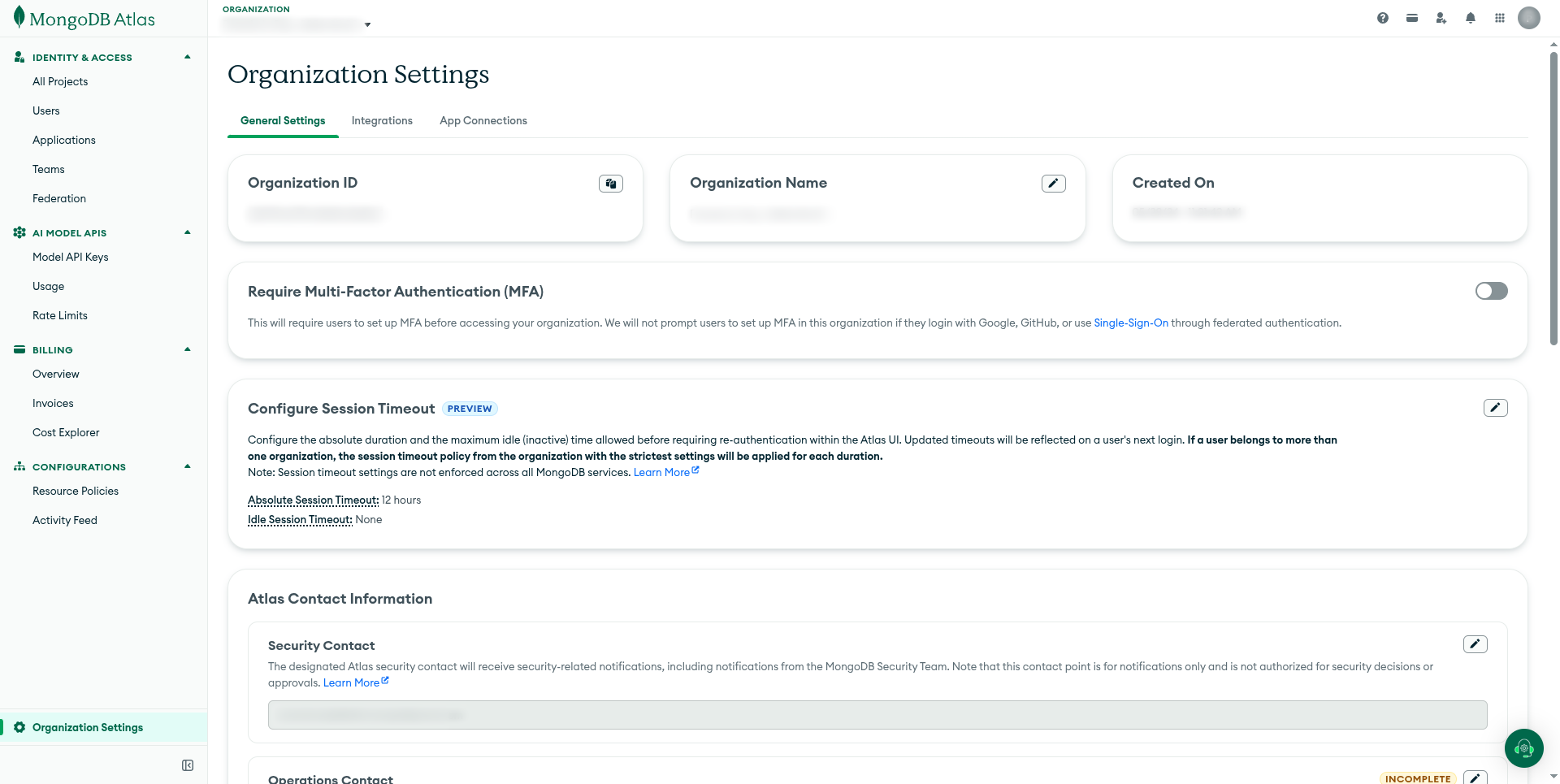
Task: Open Rate Limits page
Action: [x=60, y=315]
